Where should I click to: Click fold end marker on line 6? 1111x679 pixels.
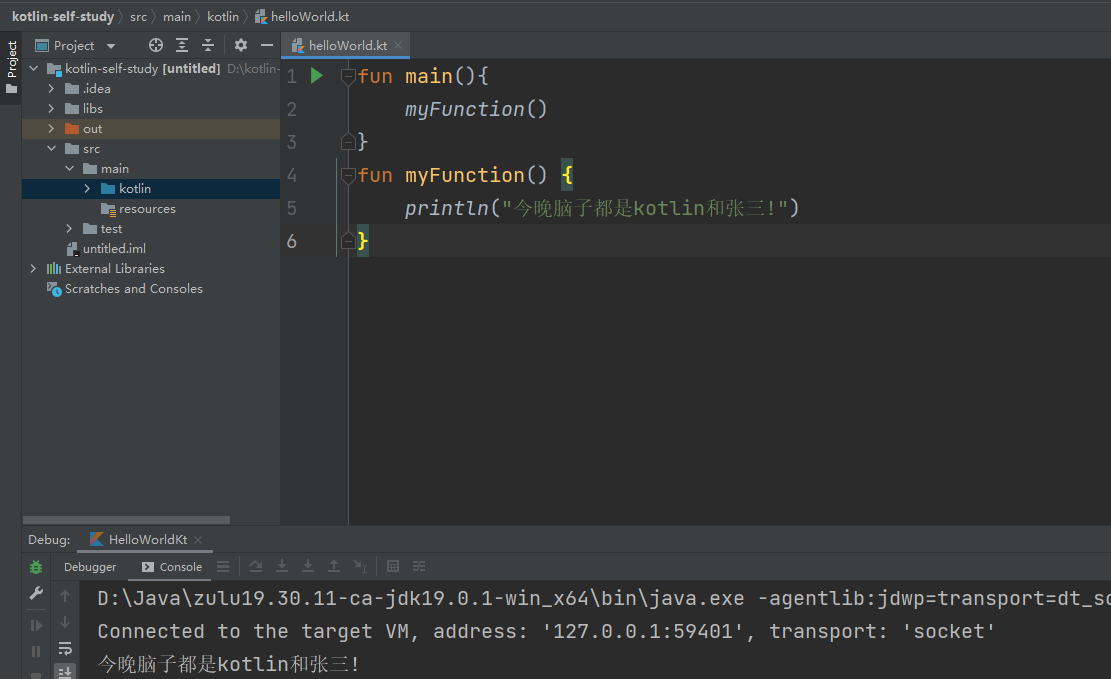(348, 241)
